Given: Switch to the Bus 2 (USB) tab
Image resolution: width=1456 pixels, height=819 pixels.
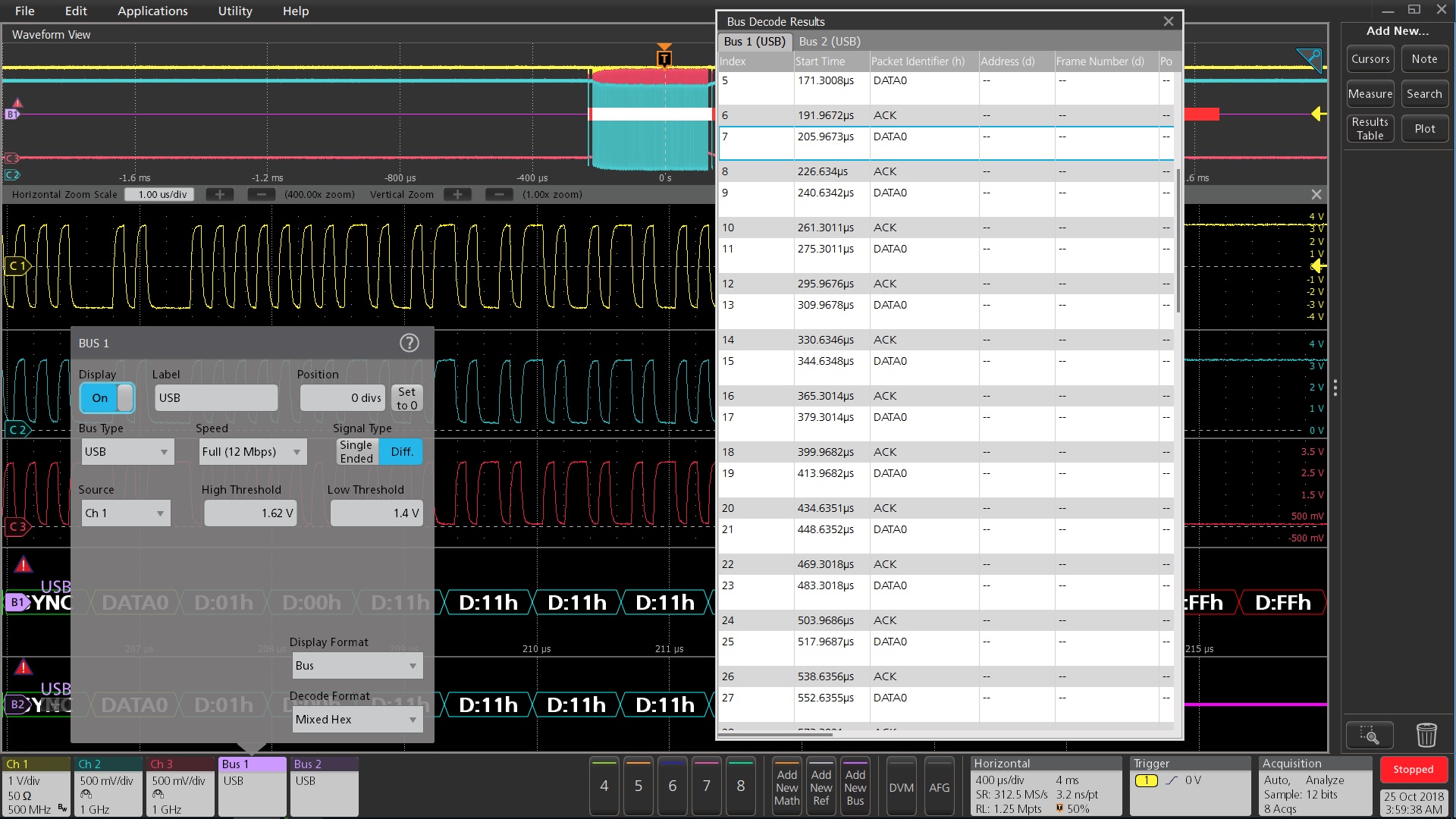Looking at the screenshot, I should 830,42.
